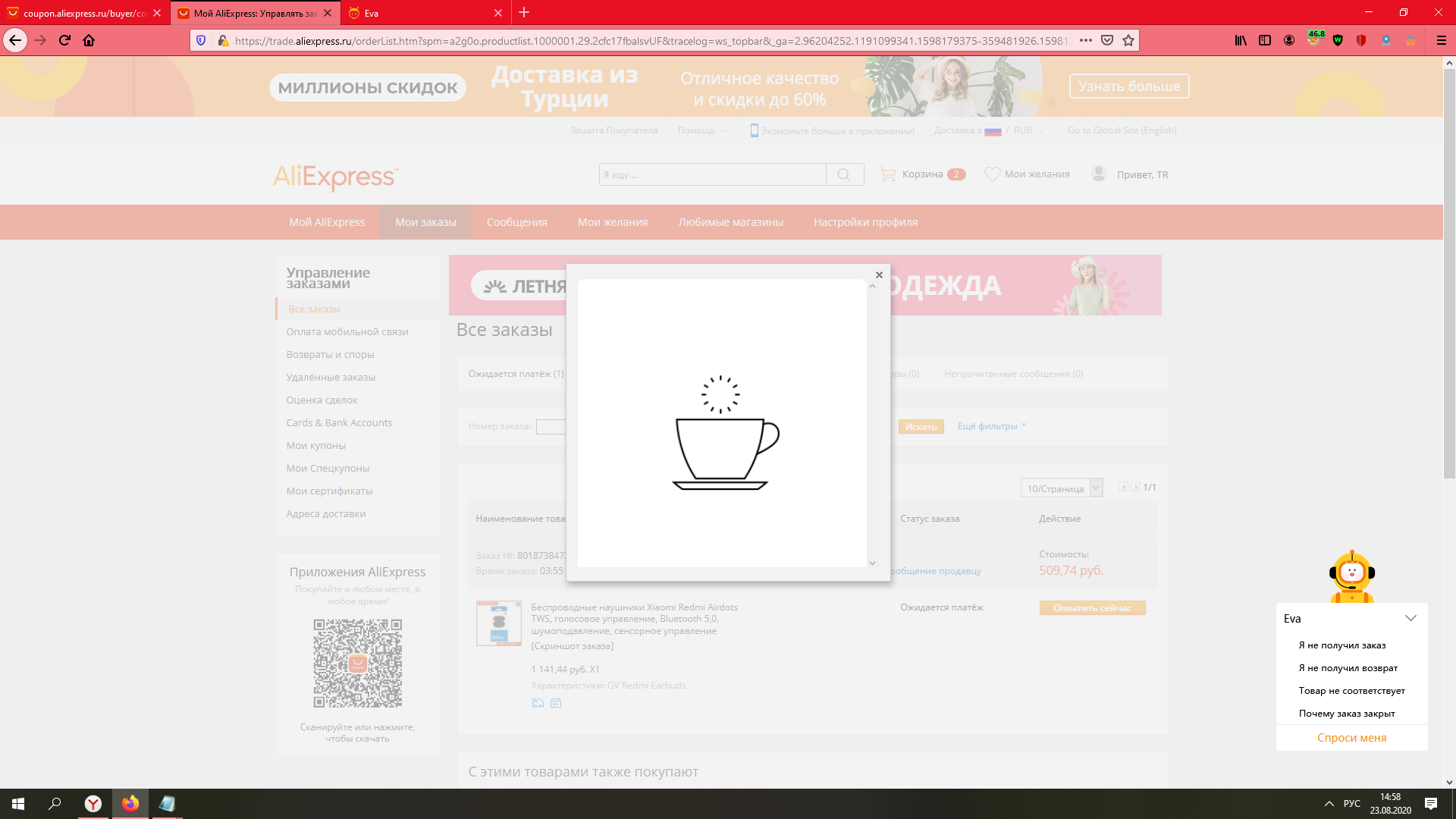Click Узнать больше banner button
Viewport: 1456px width, 819px height.
point(1129,86)
